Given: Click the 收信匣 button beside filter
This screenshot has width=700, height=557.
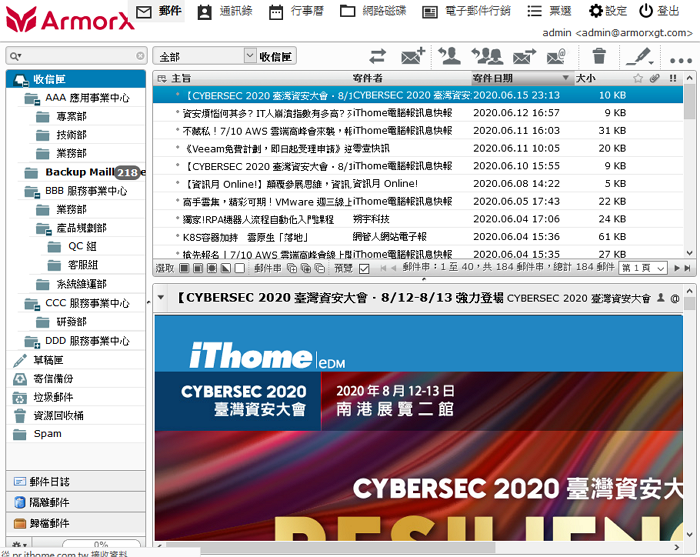Looking at the screenshot, I should coord(276,56).
